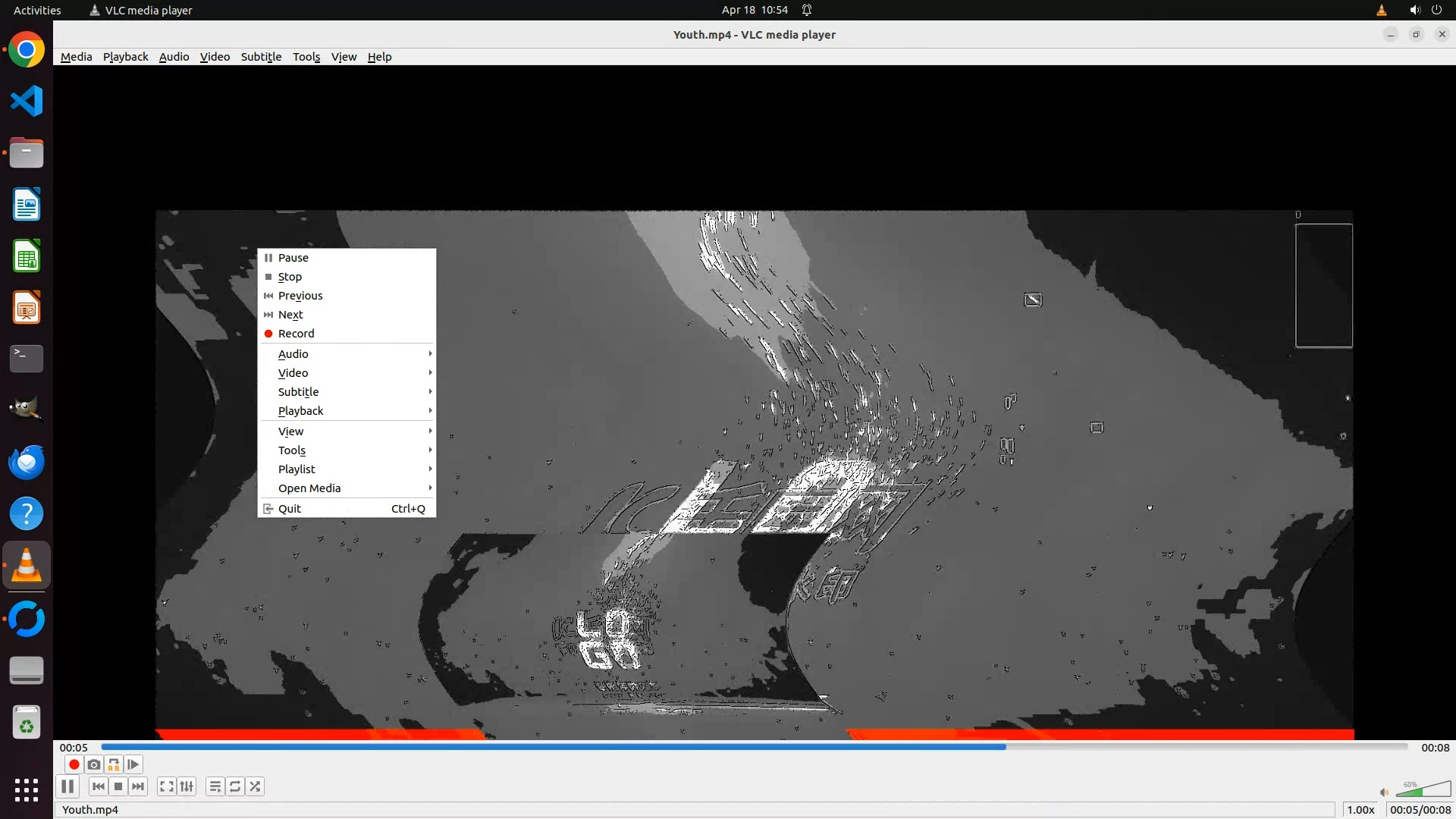Click the playback seek bar timeline

tap(754, 747)
